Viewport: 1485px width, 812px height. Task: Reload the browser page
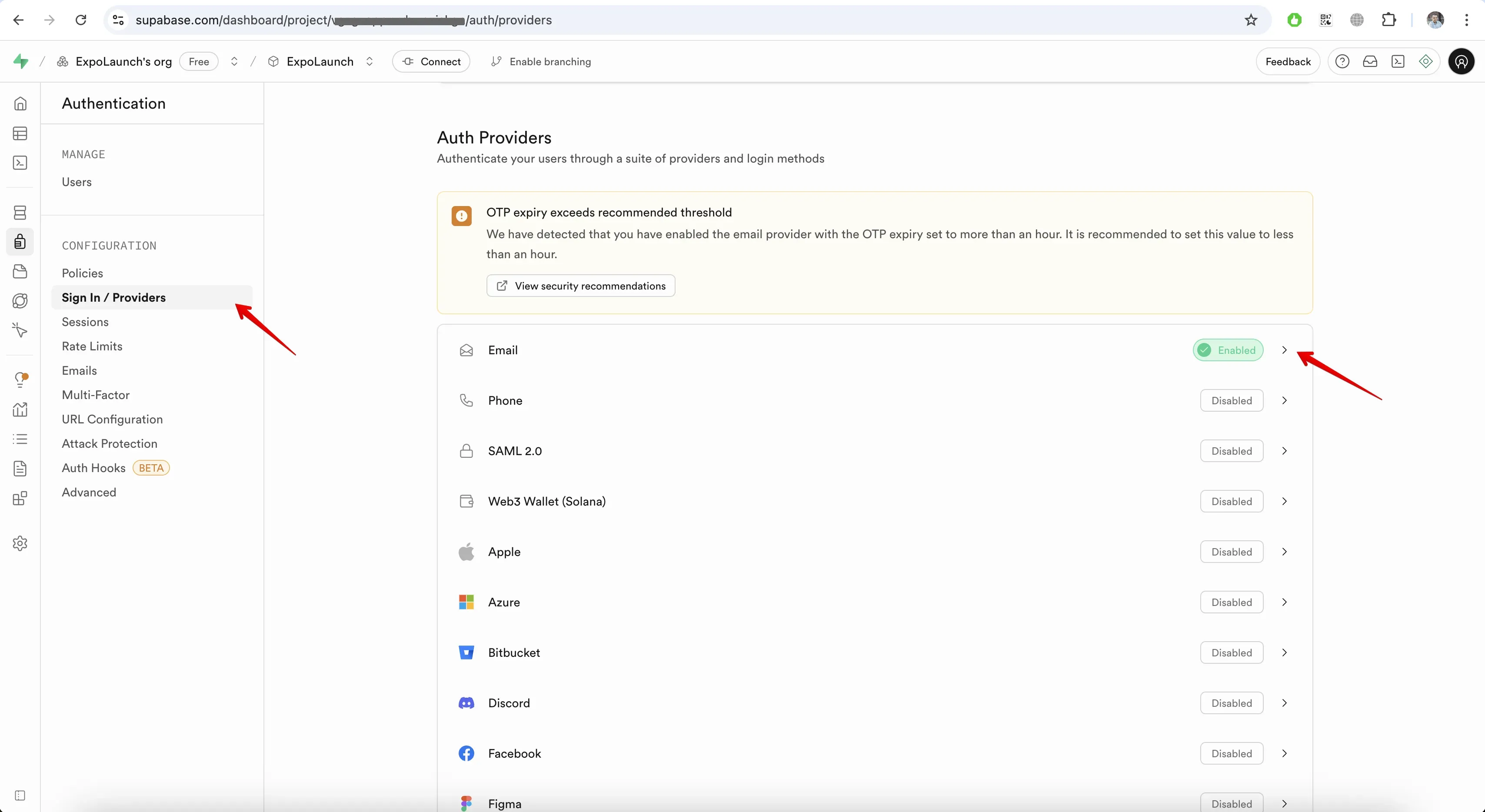click(81, 20)
